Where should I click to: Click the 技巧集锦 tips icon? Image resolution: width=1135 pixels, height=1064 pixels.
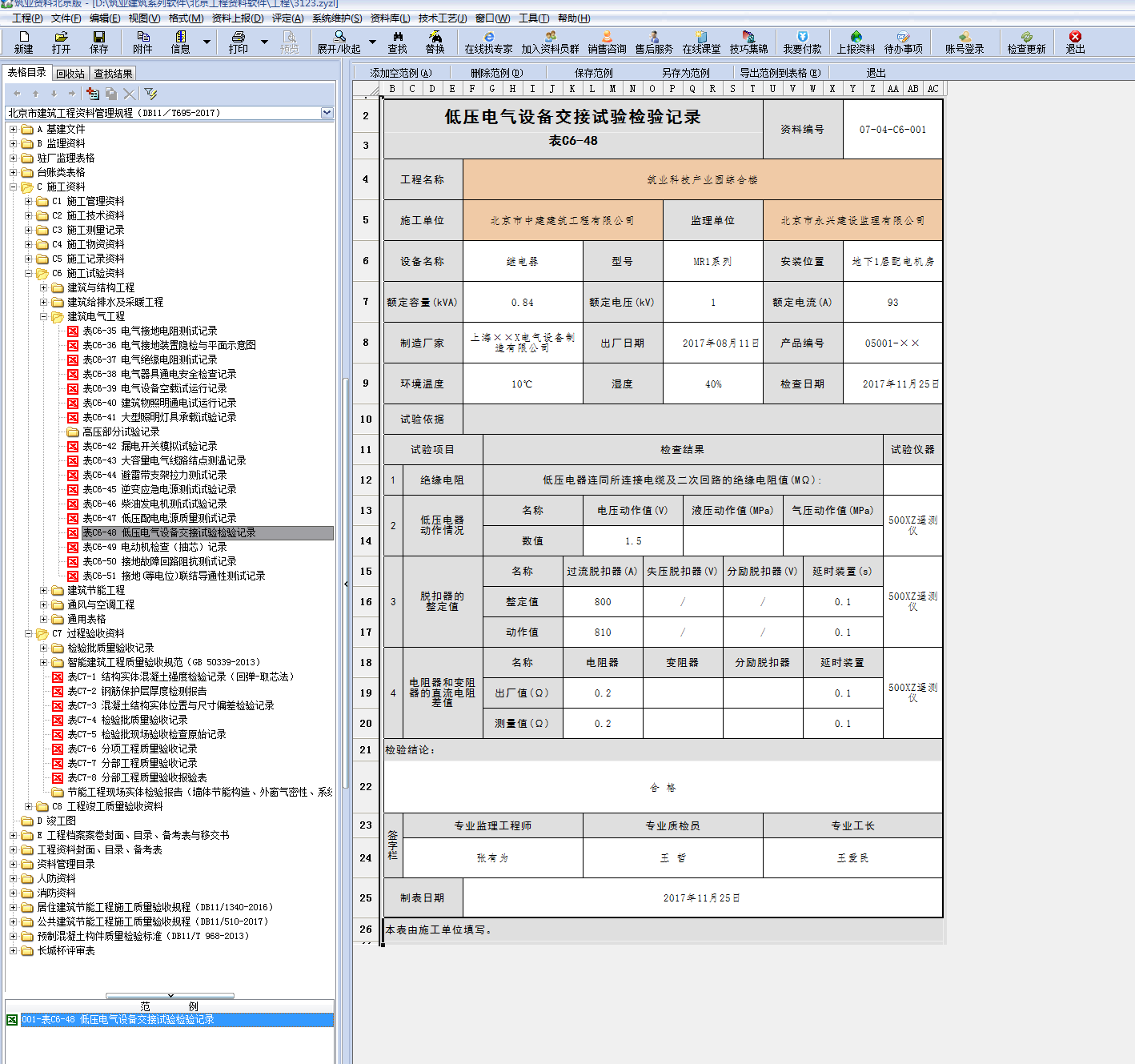748,37
